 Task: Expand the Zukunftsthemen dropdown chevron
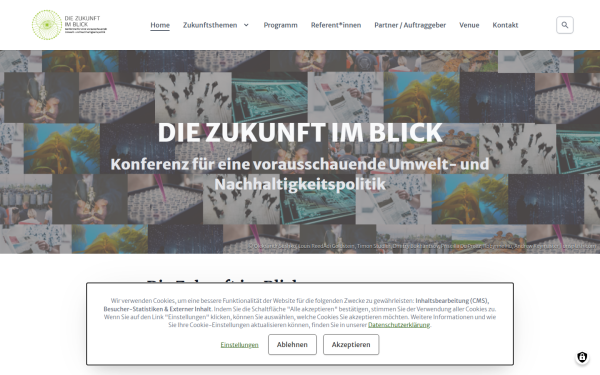pyautogui.click(x=246, y=25)
